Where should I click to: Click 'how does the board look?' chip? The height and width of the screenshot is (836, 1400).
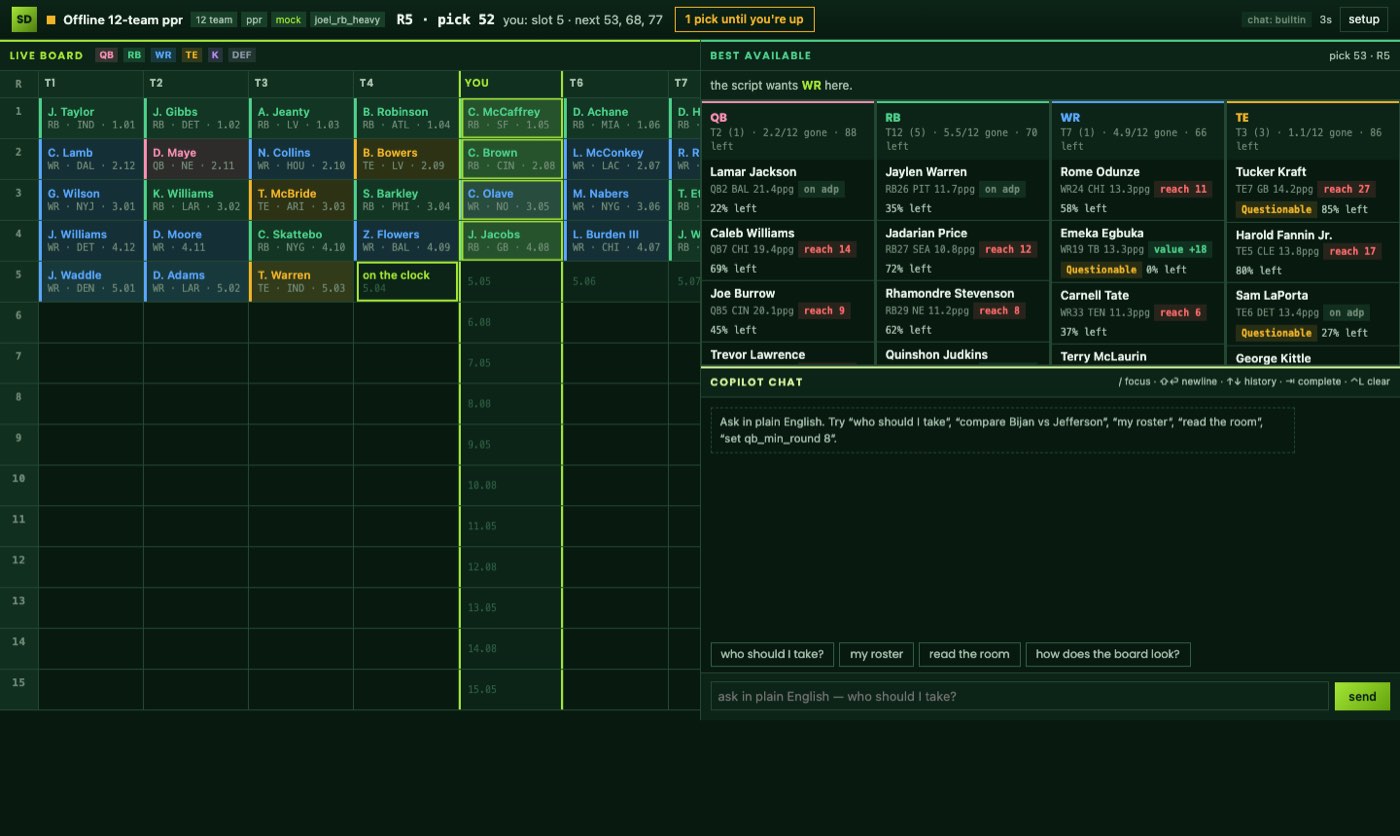(1107, 654)
